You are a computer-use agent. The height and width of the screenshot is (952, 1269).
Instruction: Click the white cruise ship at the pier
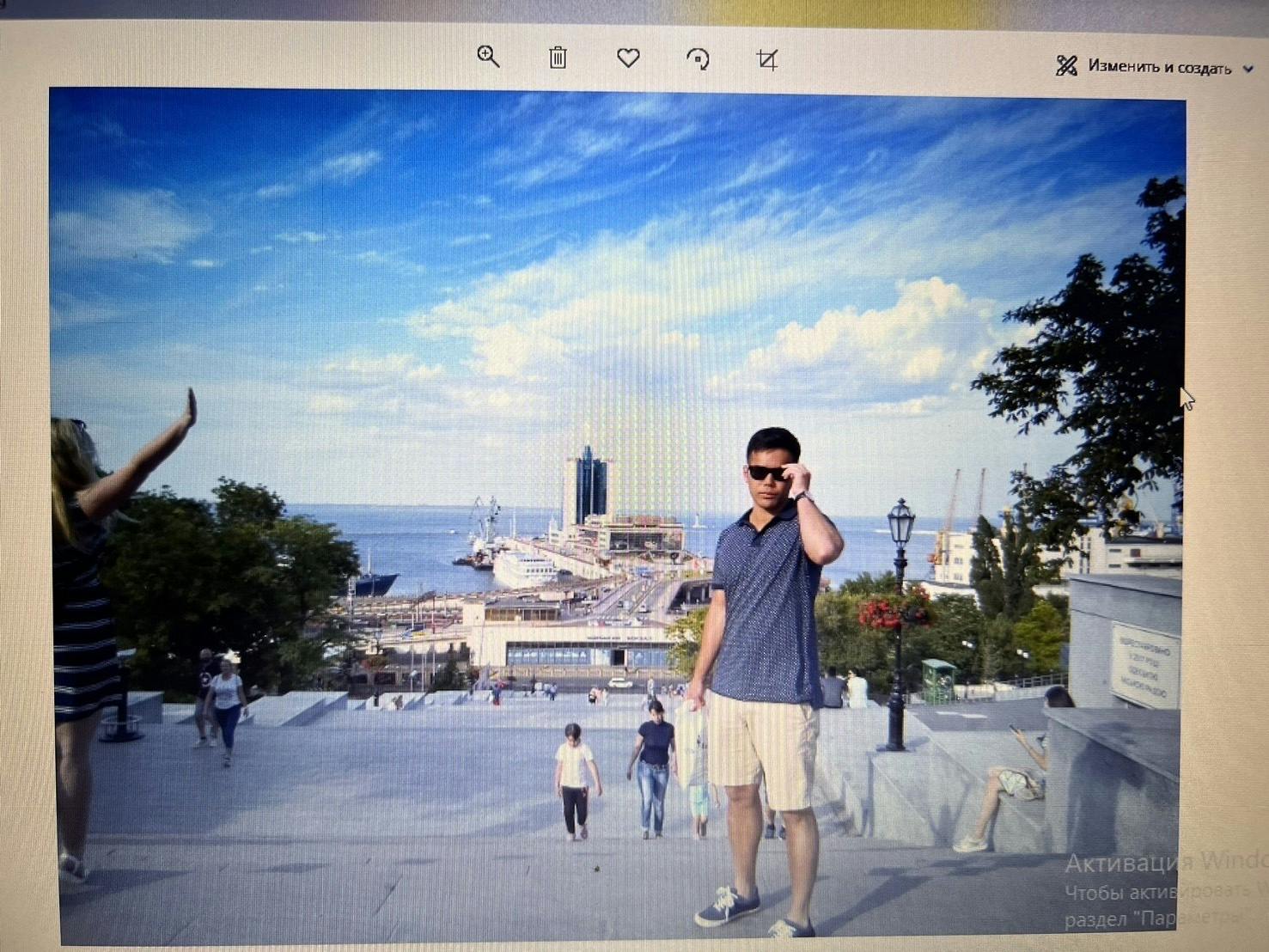tap(526, 565)
